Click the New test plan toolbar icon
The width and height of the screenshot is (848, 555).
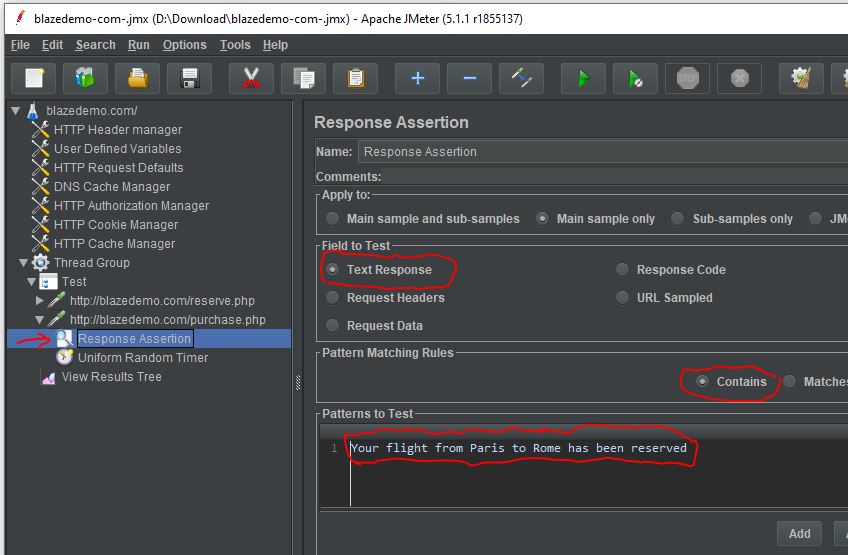coord(34,78)
